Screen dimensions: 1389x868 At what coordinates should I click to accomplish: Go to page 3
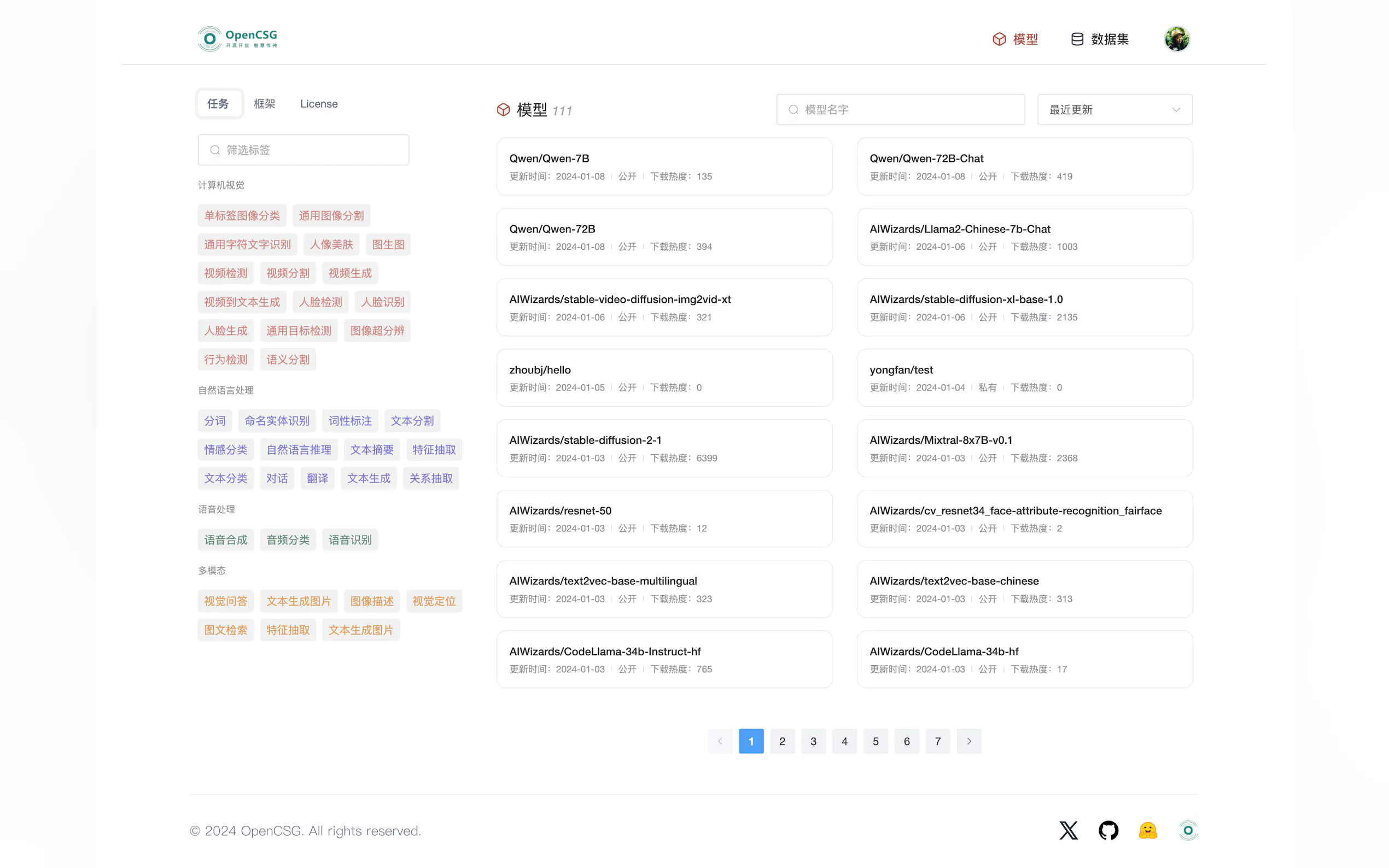pos(813,741)
